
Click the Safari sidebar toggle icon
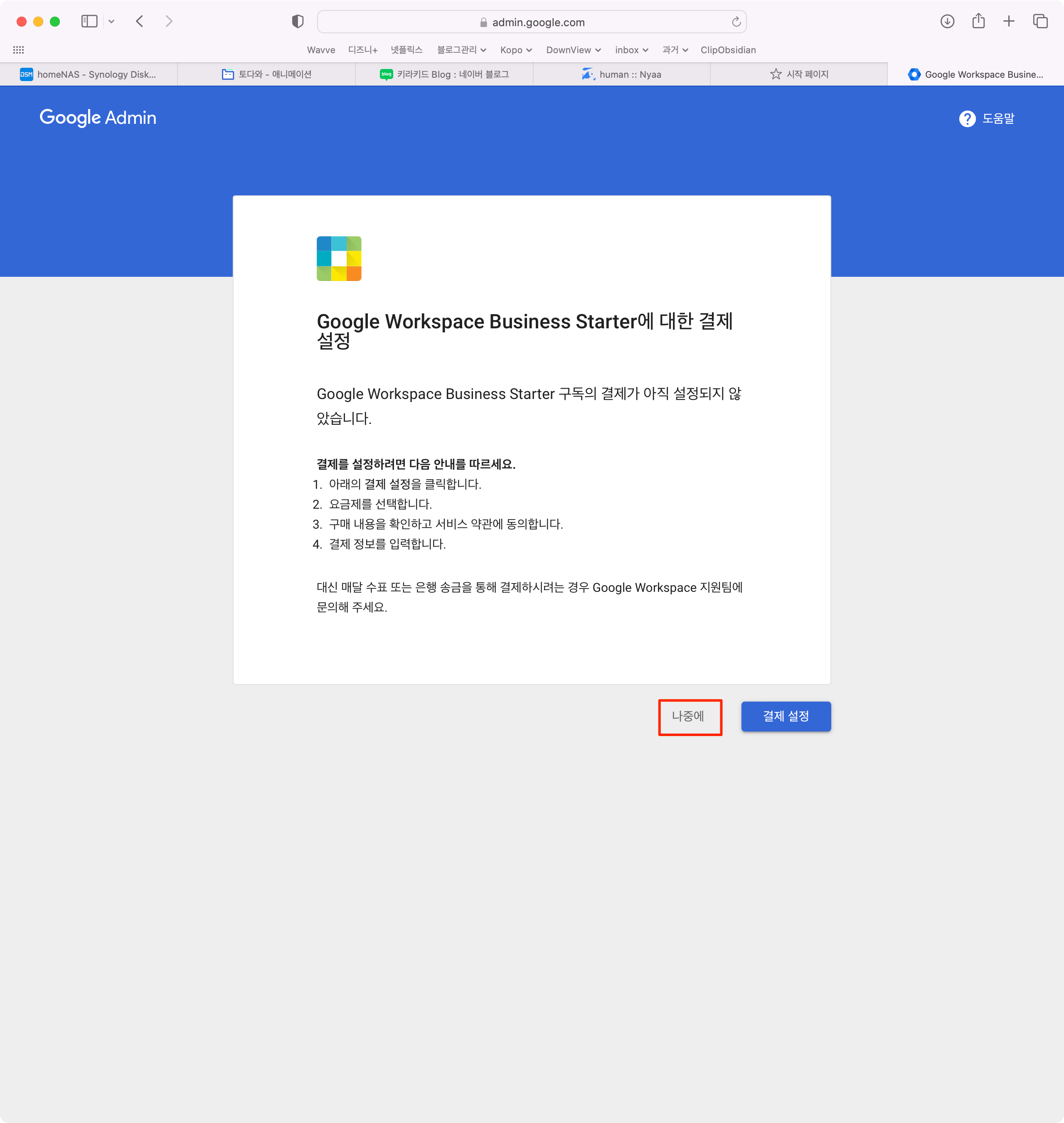pos(90,22)
